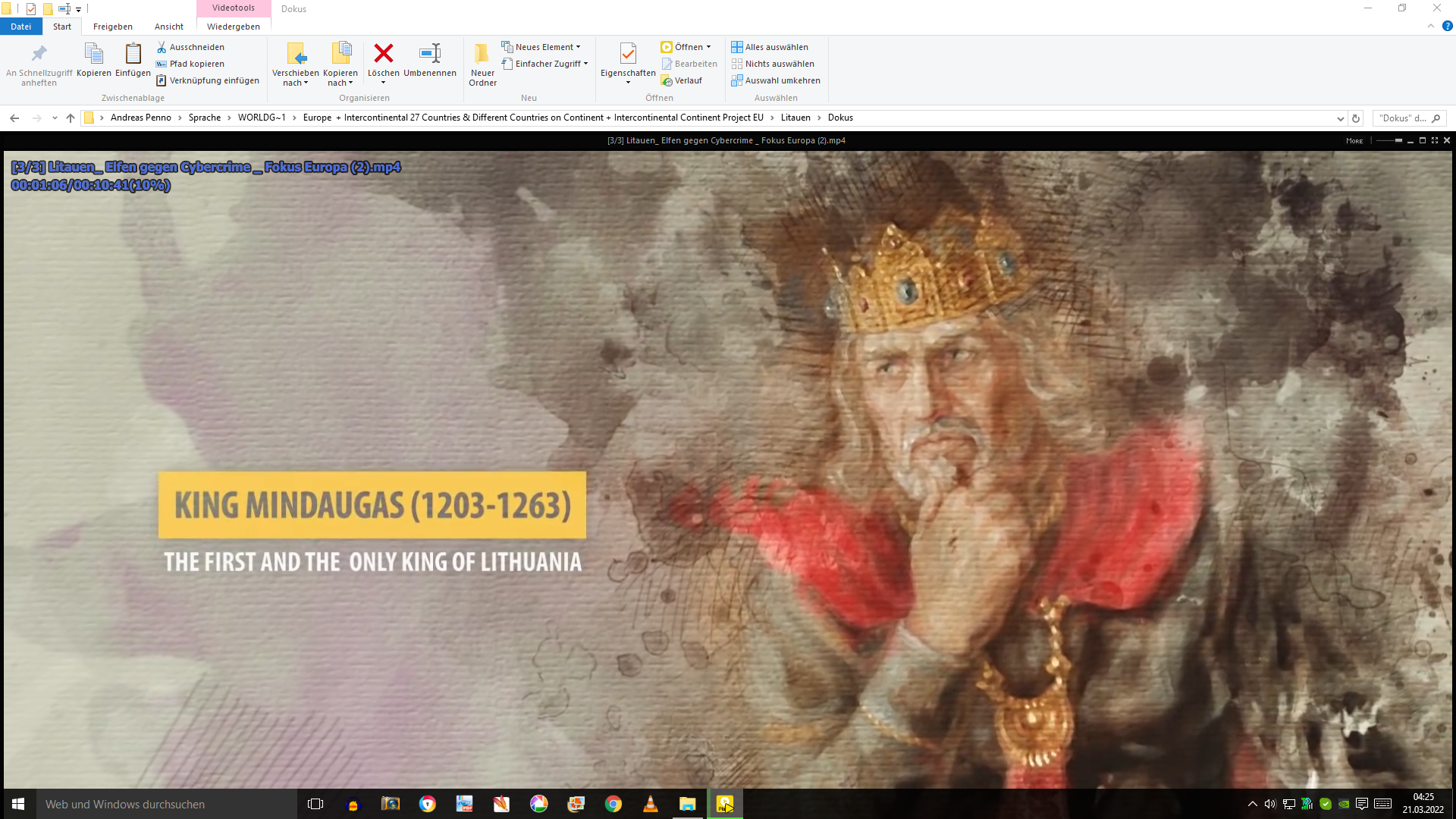Viewport: 1456px width, 819px height.
Task: Click Verknüpfung einfügen command
Action: pos(208,80)
